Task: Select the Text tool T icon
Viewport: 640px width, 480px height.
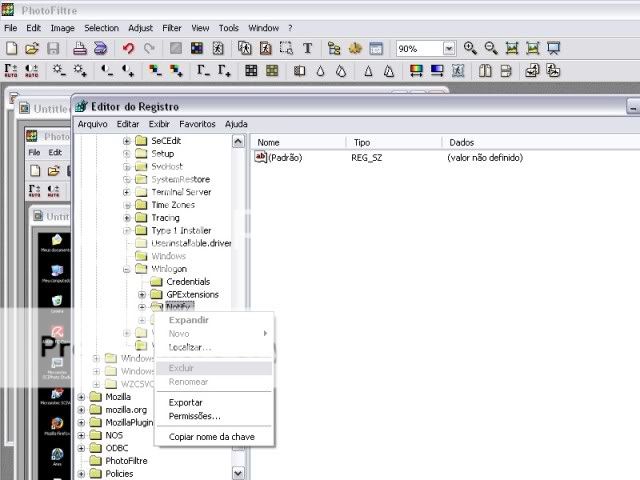Action: pos(307,49)
